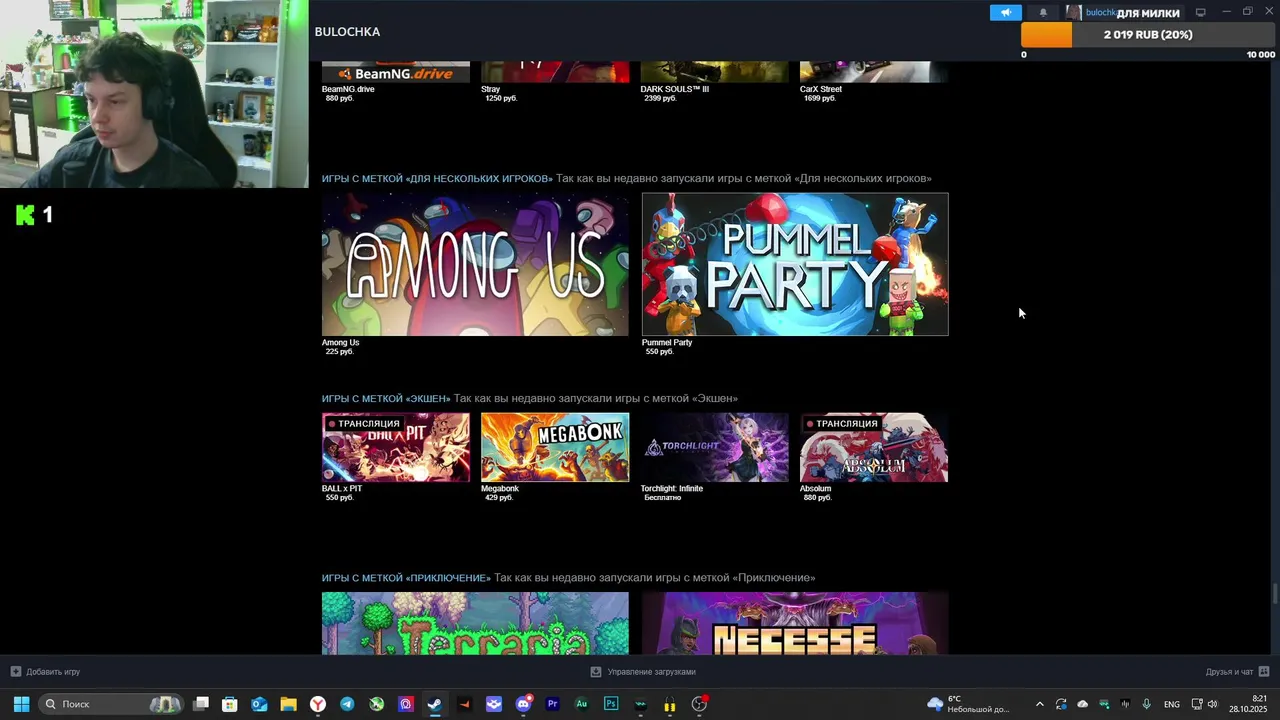
Task: Open Steam notifications bell
Action: click(x=1043, y=13)
